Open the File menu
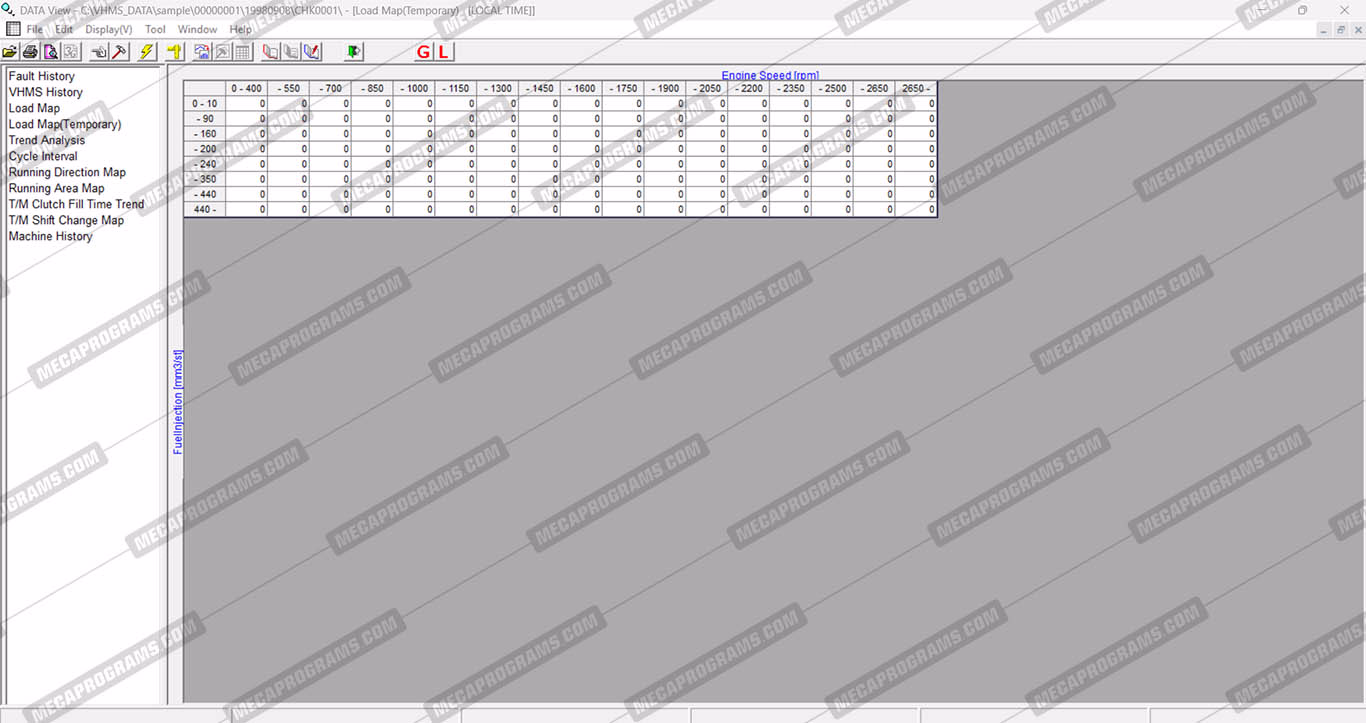Viewport: 1366px width, 723px height. [35, 30]
